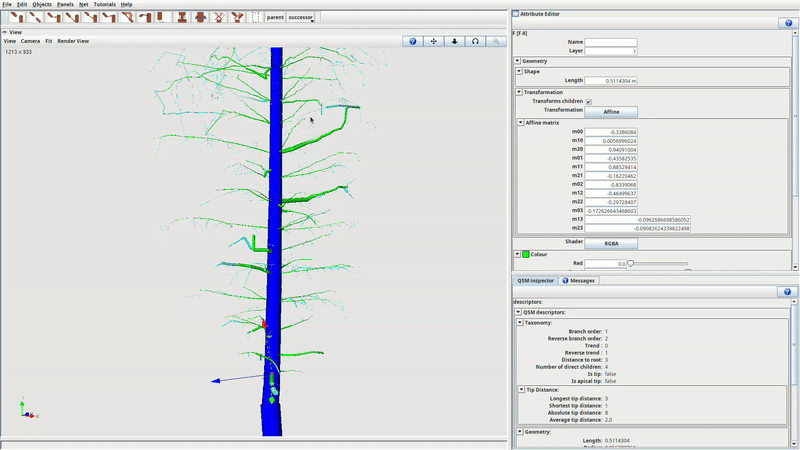
Task: Click the red X delete-branch toolbar icon
Action: (218, 17)
